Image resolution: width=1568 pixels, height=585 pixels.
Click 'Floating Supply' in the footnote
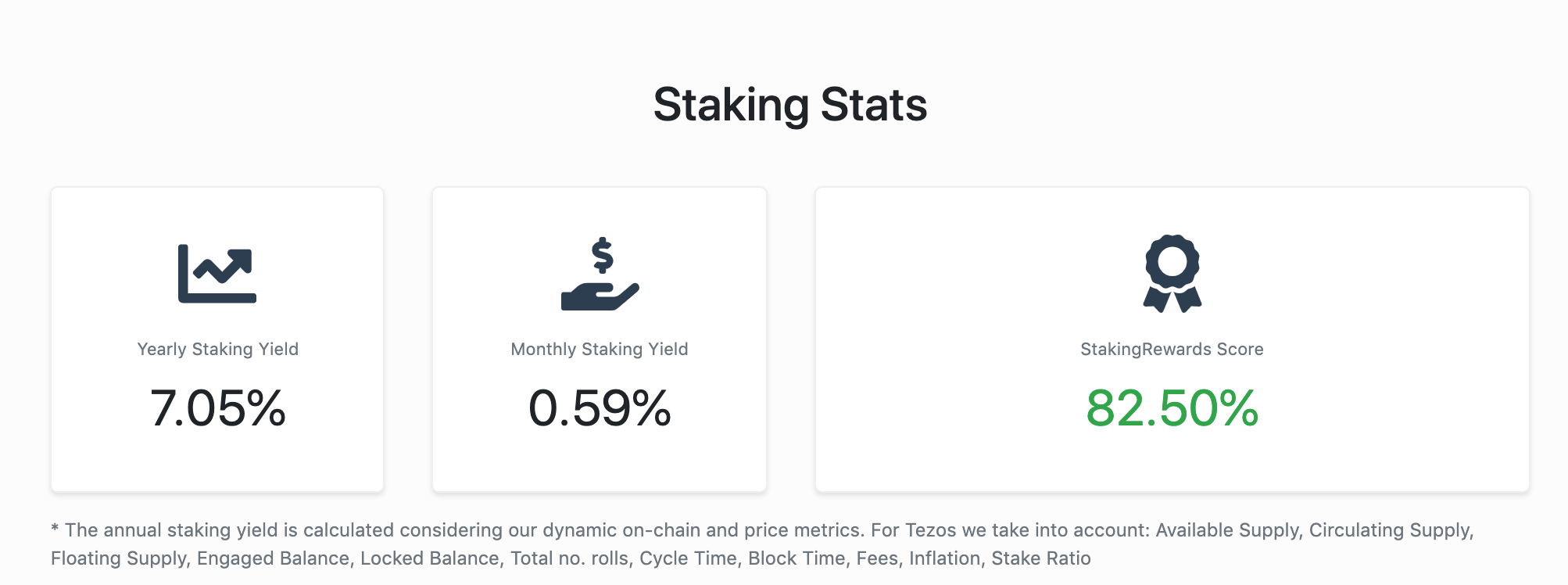click(118, 558)
